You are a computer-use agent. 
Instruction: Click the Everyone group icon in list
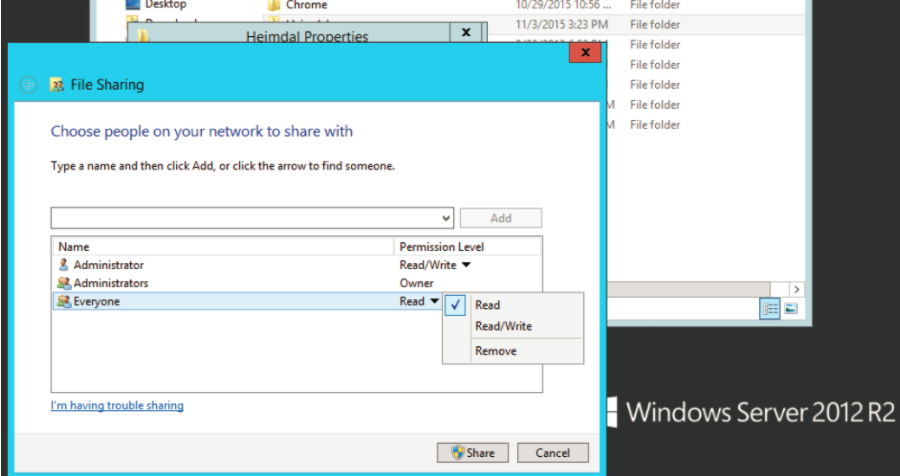tap(64, 301)
